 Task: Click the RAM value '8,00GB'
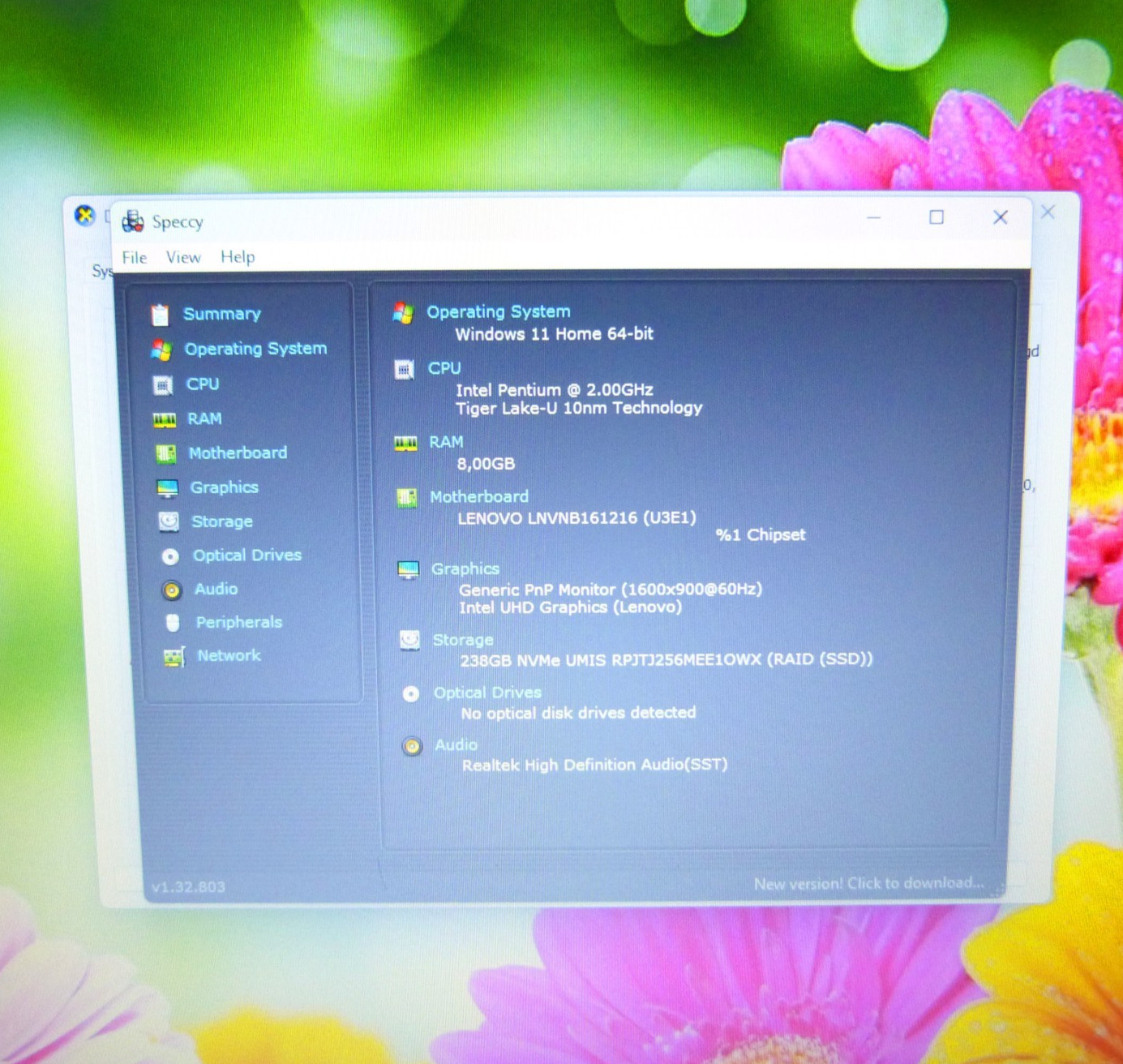coord(486,464)
